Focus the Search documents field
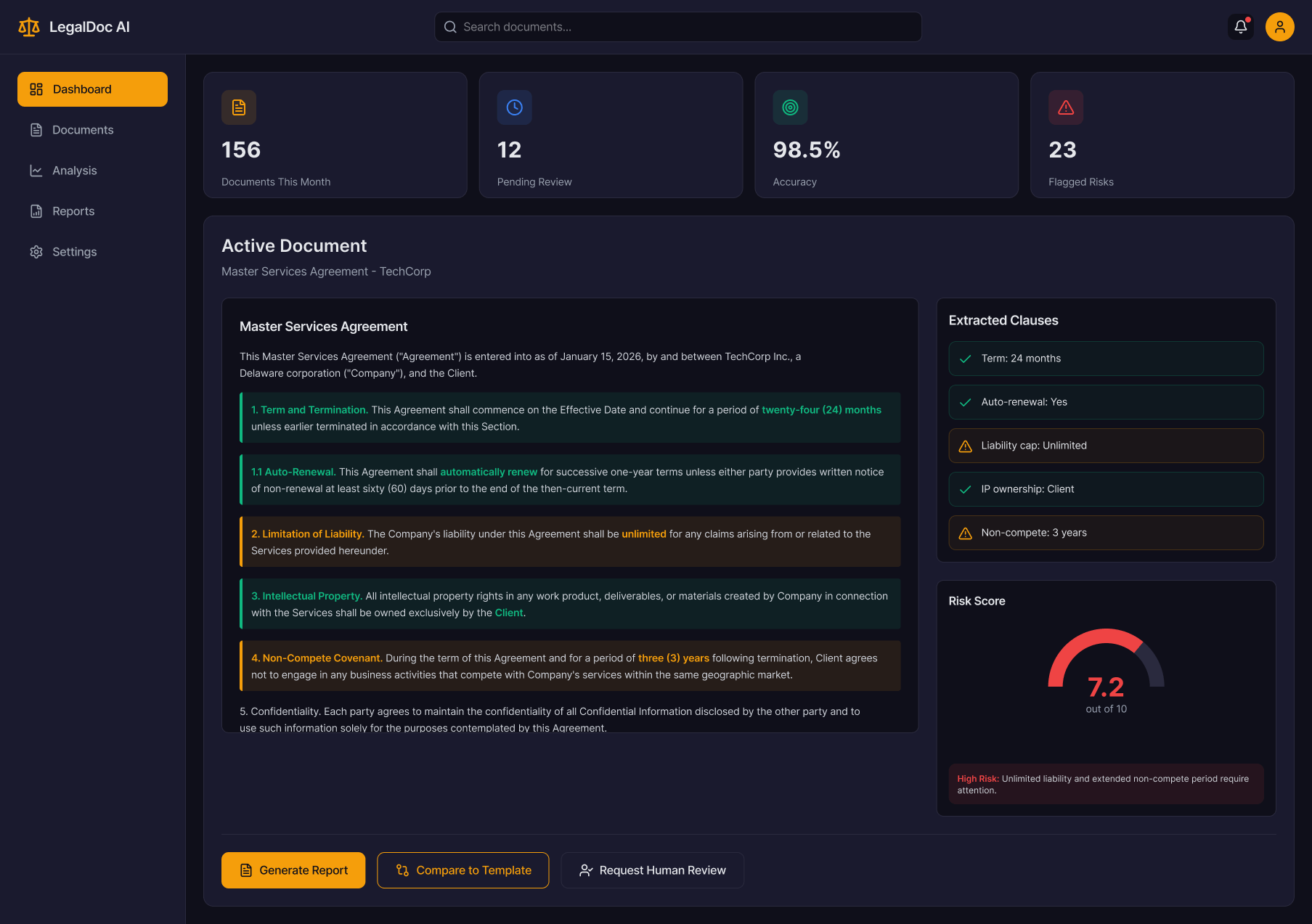This screenshot has width=1312, height=924. click(677, 27)
